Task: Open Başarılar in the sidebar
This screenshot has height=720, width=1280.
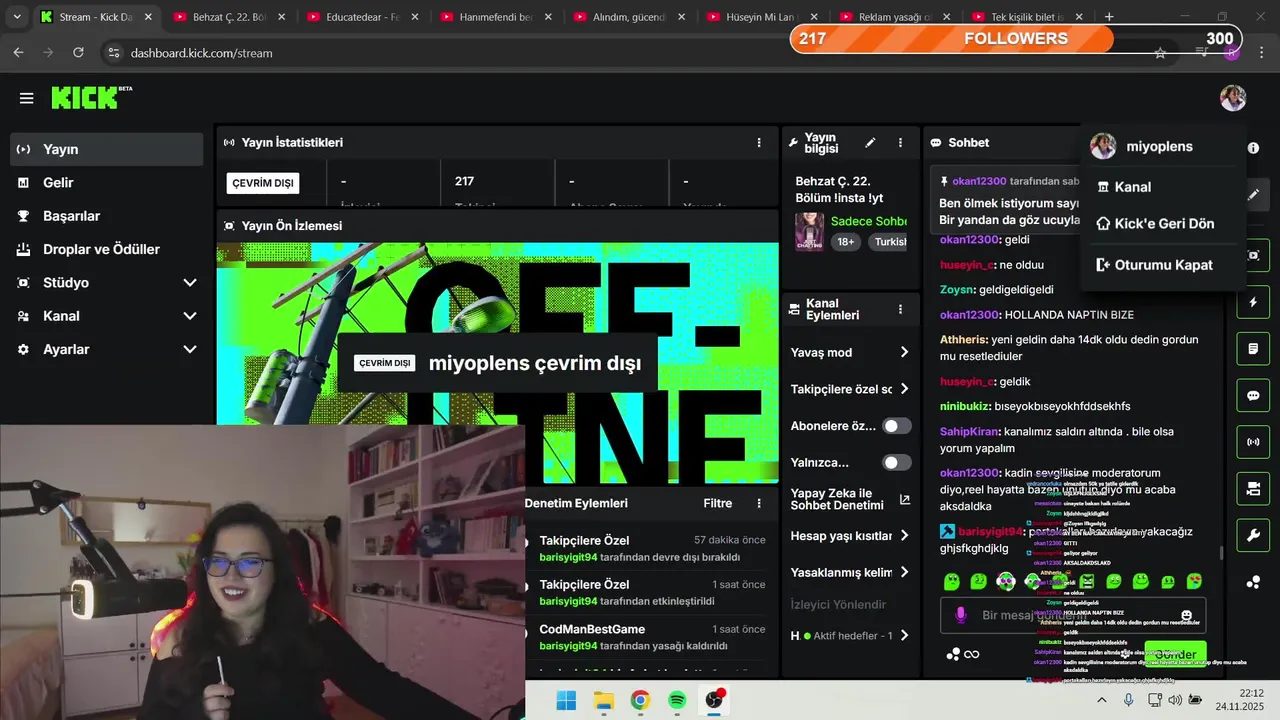Action: point(106,216)
